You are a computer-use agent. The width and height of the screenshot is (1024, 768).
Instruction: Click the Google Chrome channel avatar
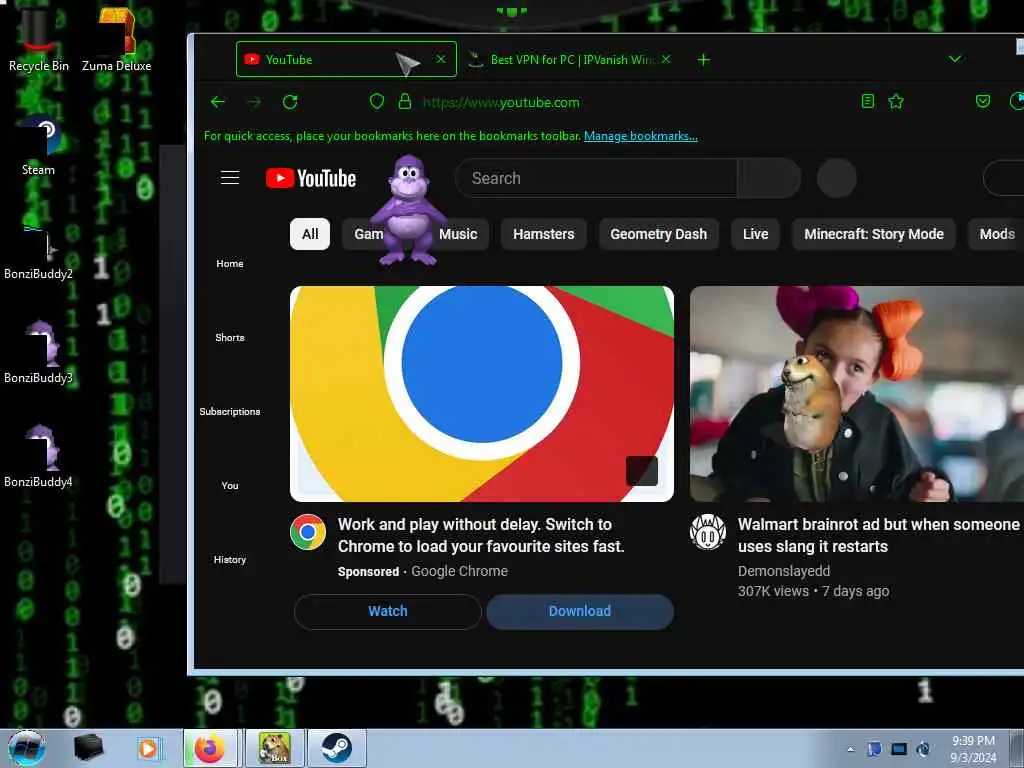click(x=308, y=532)
